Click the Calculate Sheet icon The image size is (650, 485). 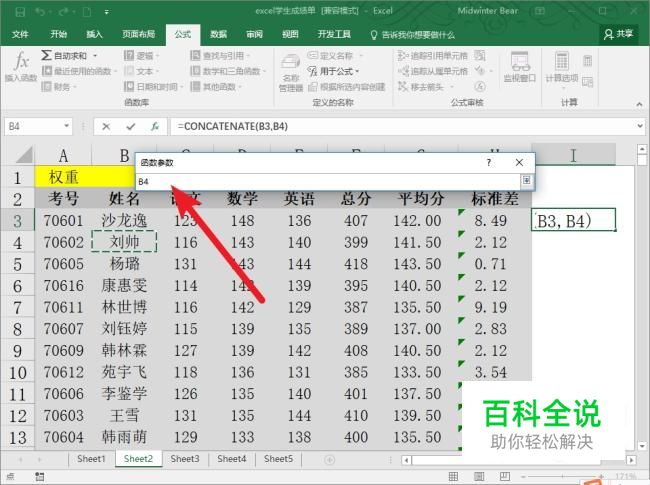click(x=587, y=82)
